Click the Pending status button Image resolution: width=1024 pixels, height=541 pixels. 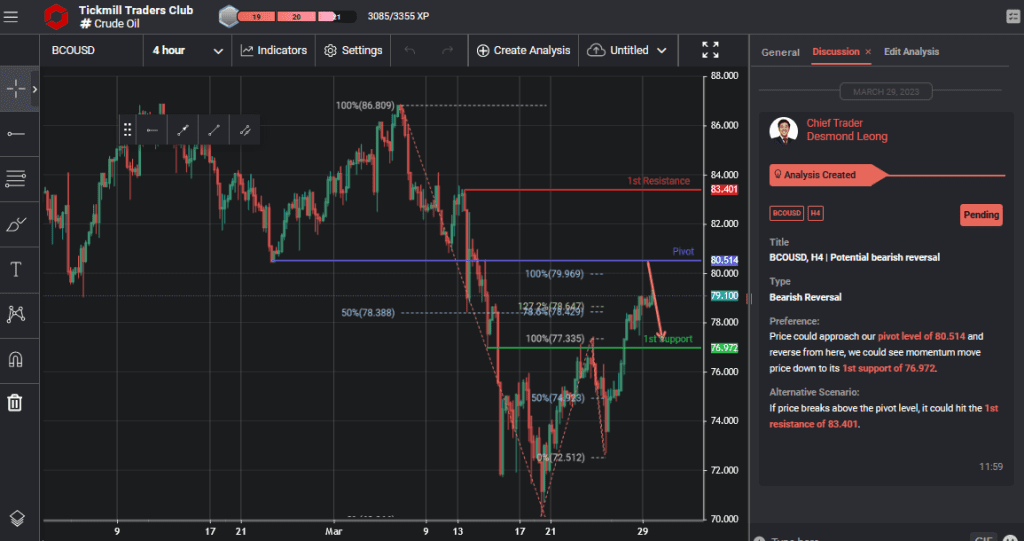pos(981,215)
